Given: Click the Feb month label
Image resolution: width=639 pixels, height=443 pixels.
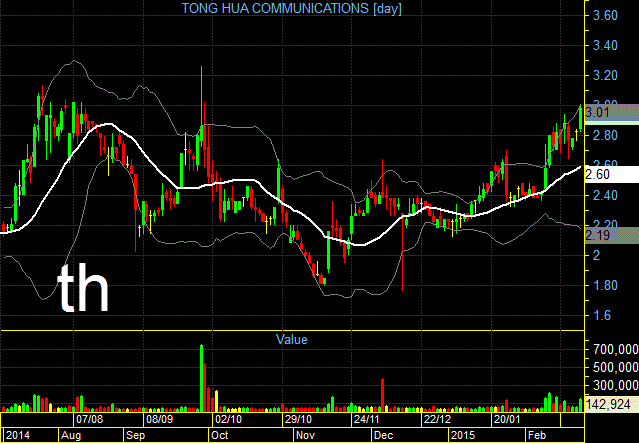Looking at the screenshot, I should click(537, 435).
